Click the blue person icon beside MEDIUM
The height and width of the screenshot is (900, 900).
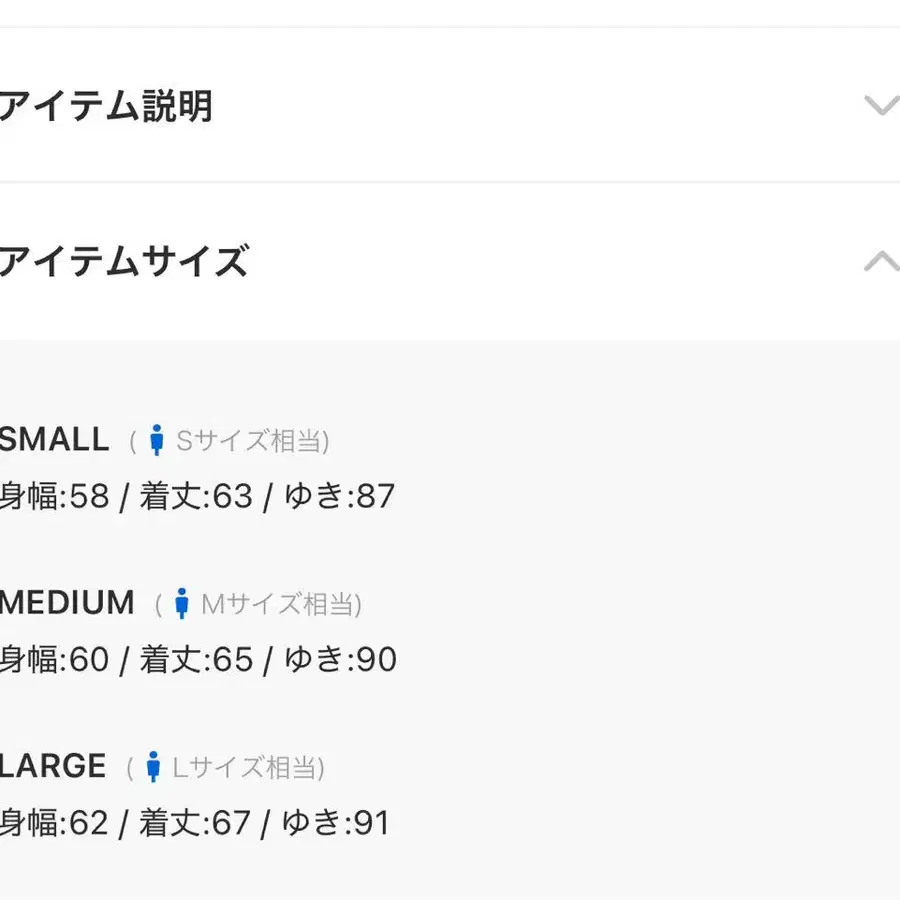click(181, 603)
